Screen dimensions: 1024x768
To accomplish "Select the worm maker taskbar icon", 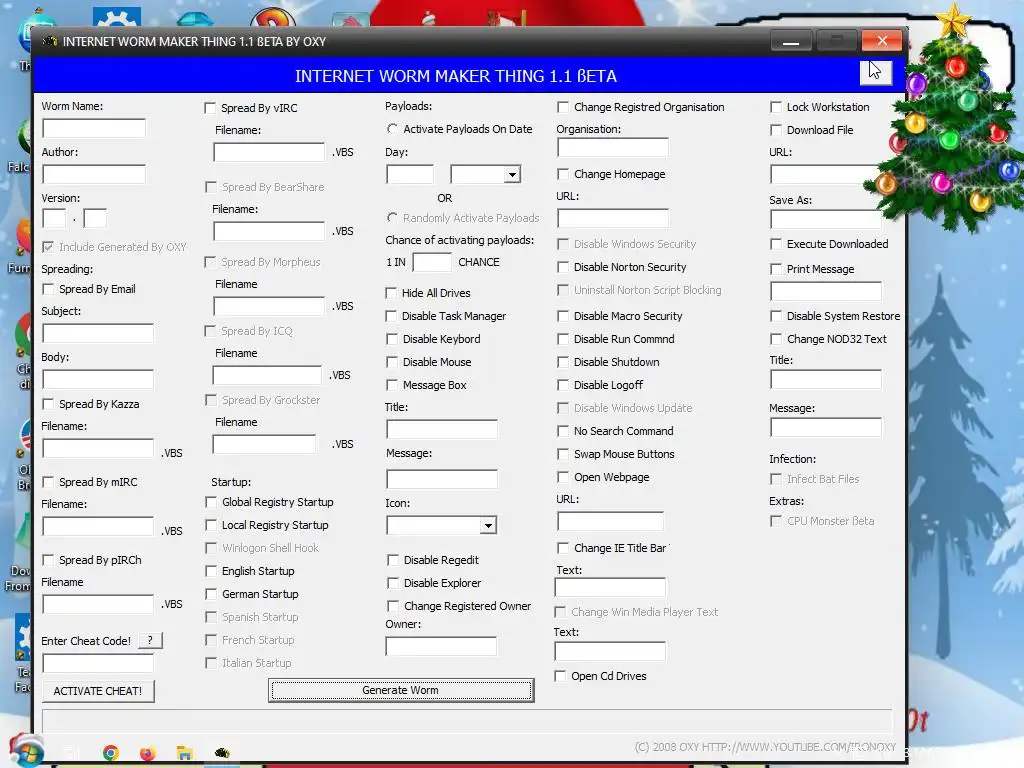I will coord(222,753).
